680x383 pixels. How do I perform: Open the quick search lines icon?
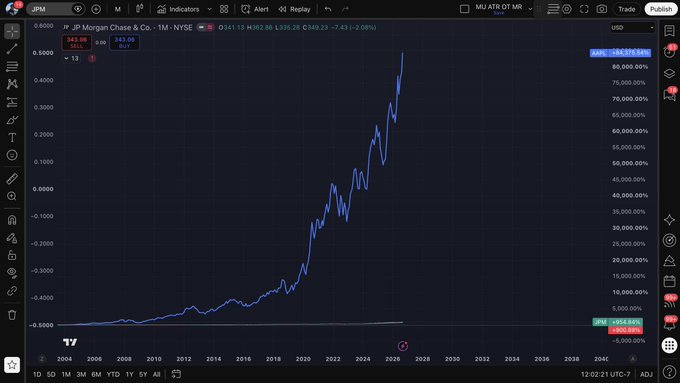(x=552, y=9)
